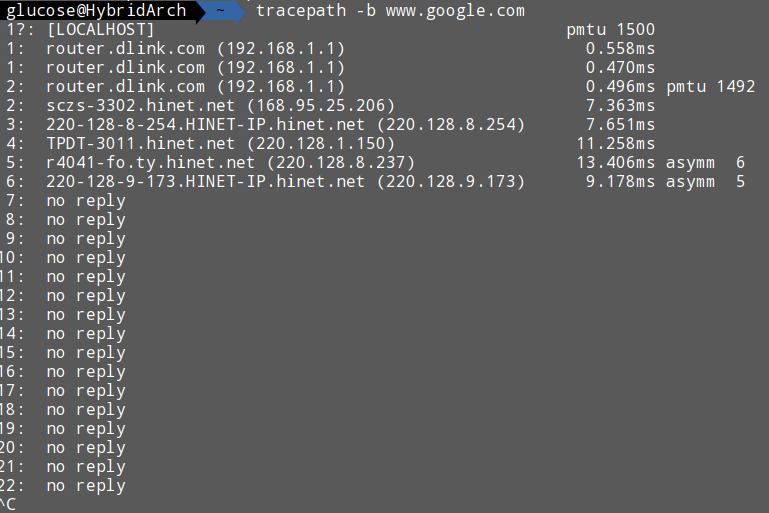The image size is (769, 513).
Task: Click the hop 22 no reply line
Action: [63, 486]
